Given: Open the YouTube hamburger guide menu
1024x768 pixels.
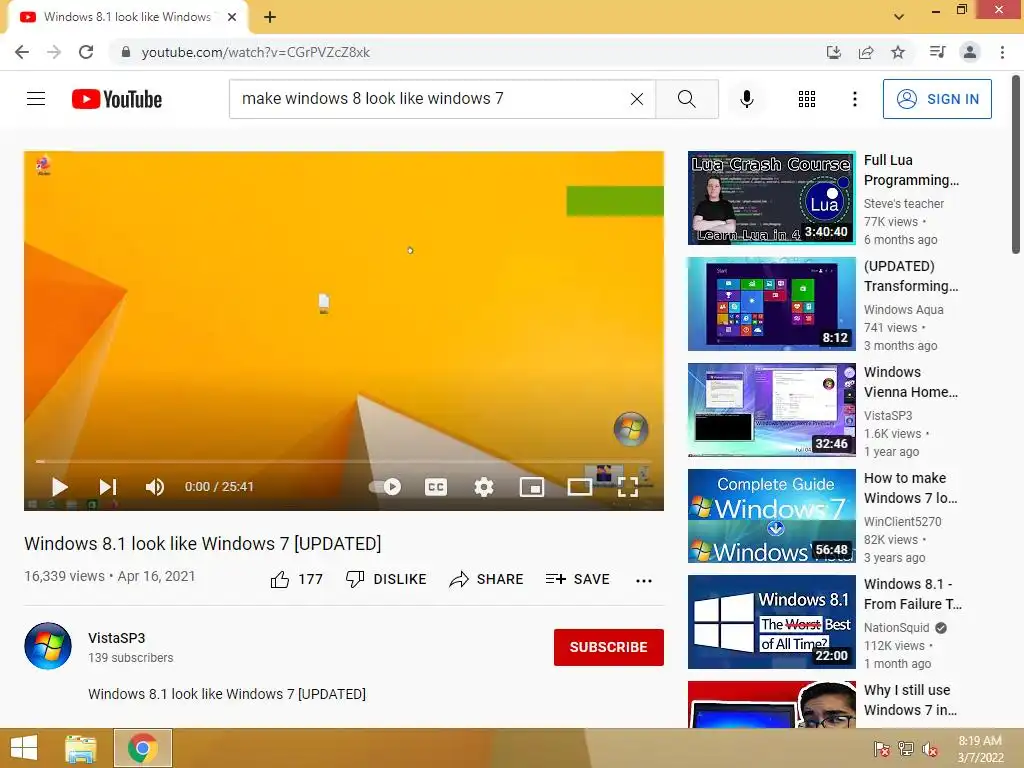Looking at the screenshot, I should click(36, 99).
